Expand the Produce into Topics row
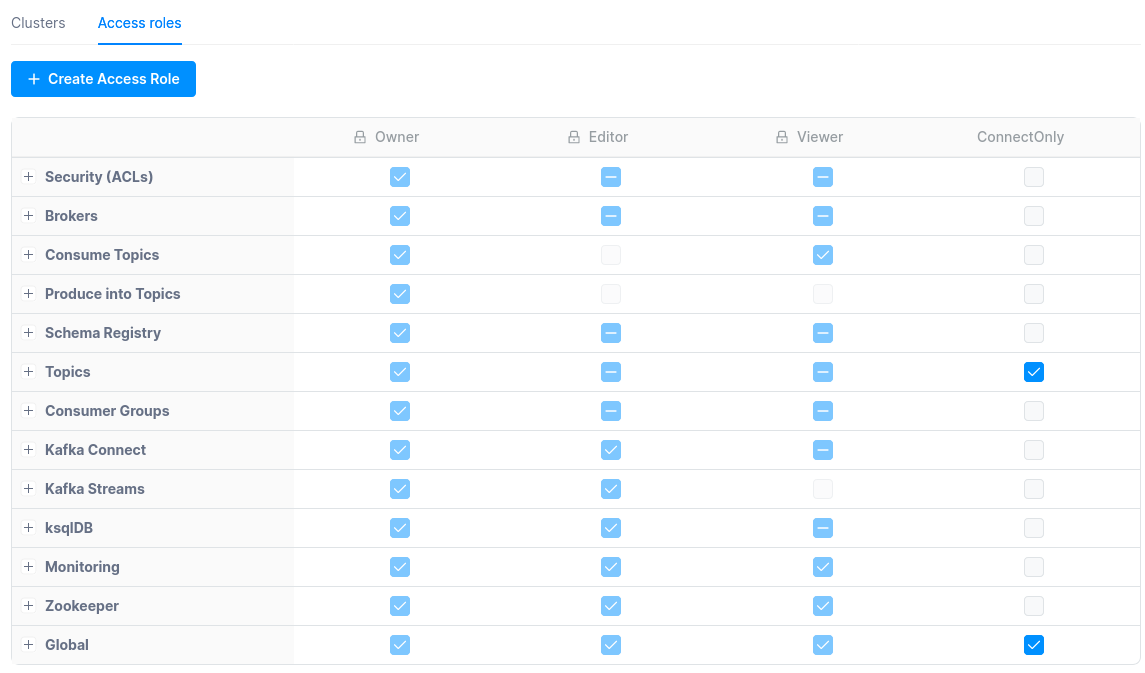This screenshot has height=673, width=1145. (28, 293)
